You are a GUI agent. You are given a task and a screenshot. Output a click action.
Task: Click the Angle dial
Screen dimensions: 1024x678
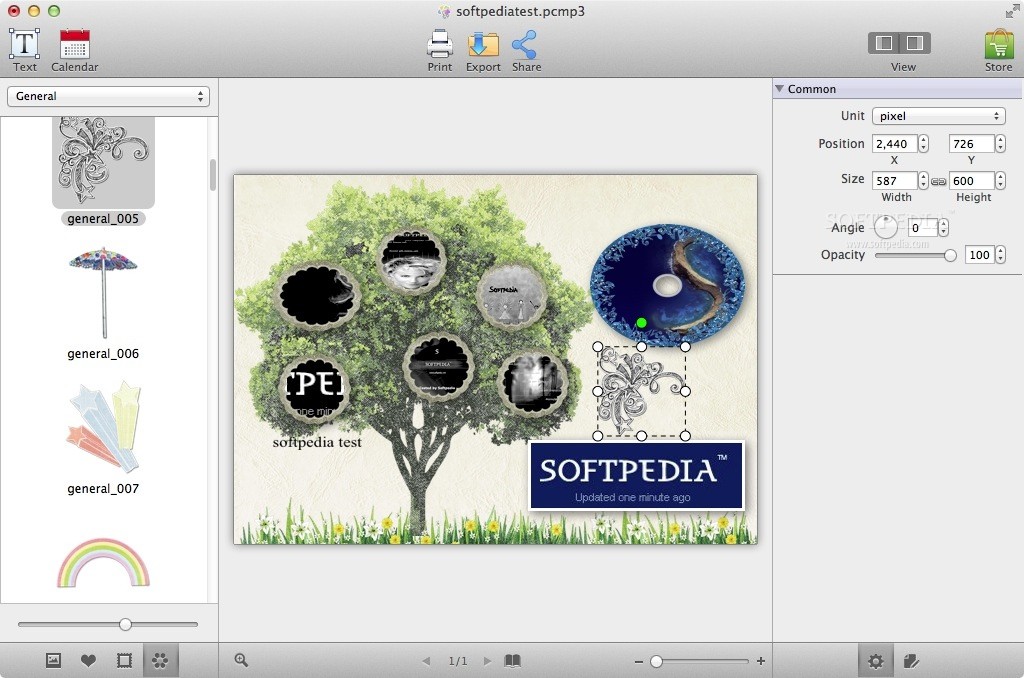[886, 227]
